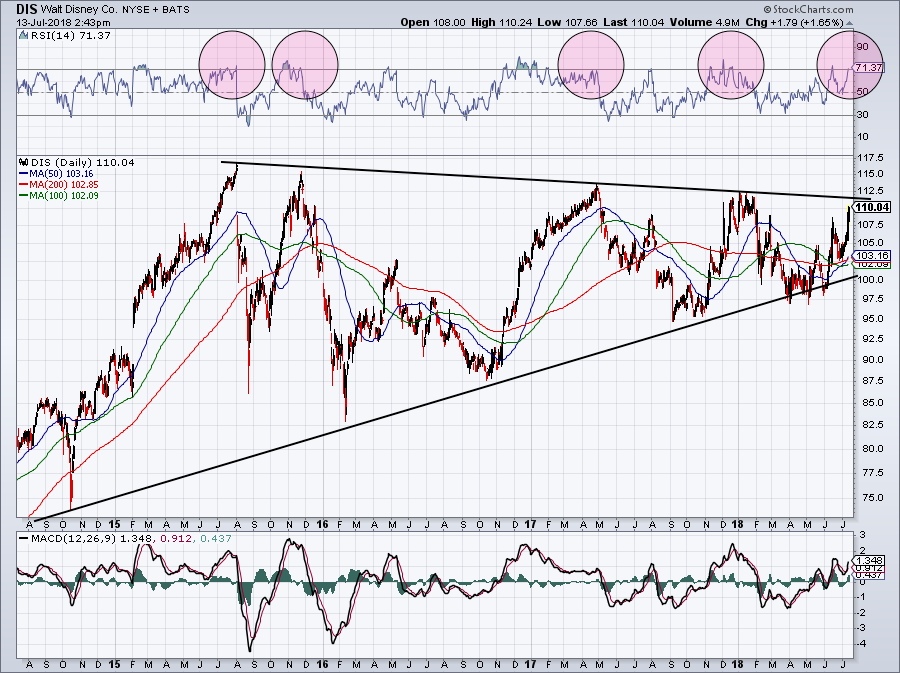The height and width of the screenshot is (673, 900).
Task: Click the Last 110.04 header value
Action: click(634, 22)
